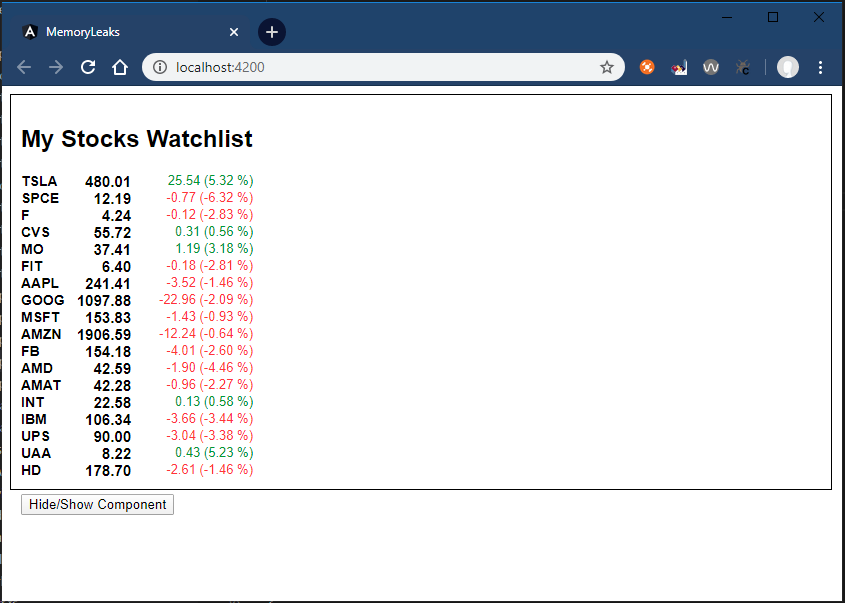
Task: Click the My Stocks Watchlist heading
Action: coord(137,139)
